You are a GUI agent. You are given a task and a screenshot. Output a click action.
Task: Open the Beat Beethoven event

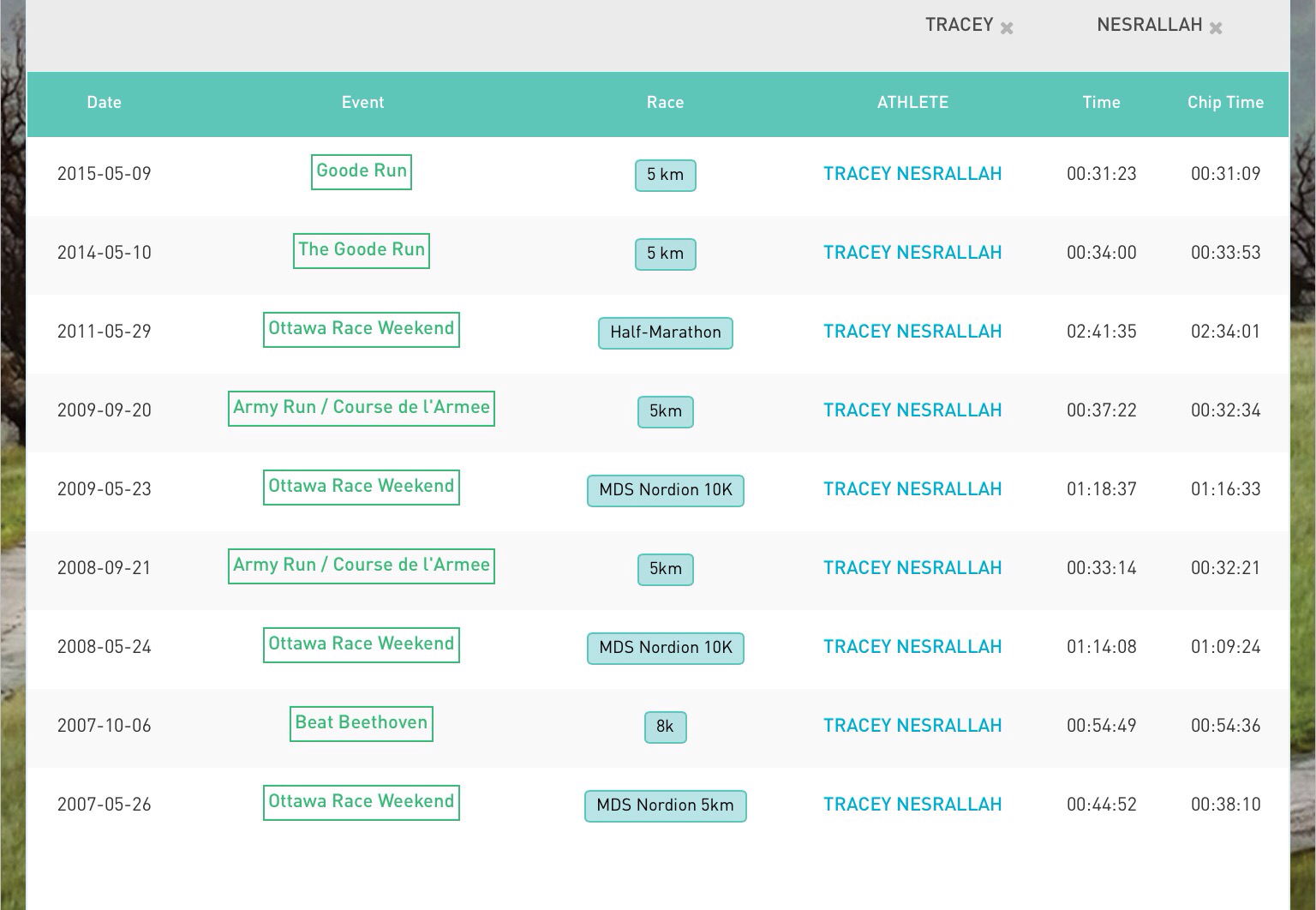click(x=361, y=723)
